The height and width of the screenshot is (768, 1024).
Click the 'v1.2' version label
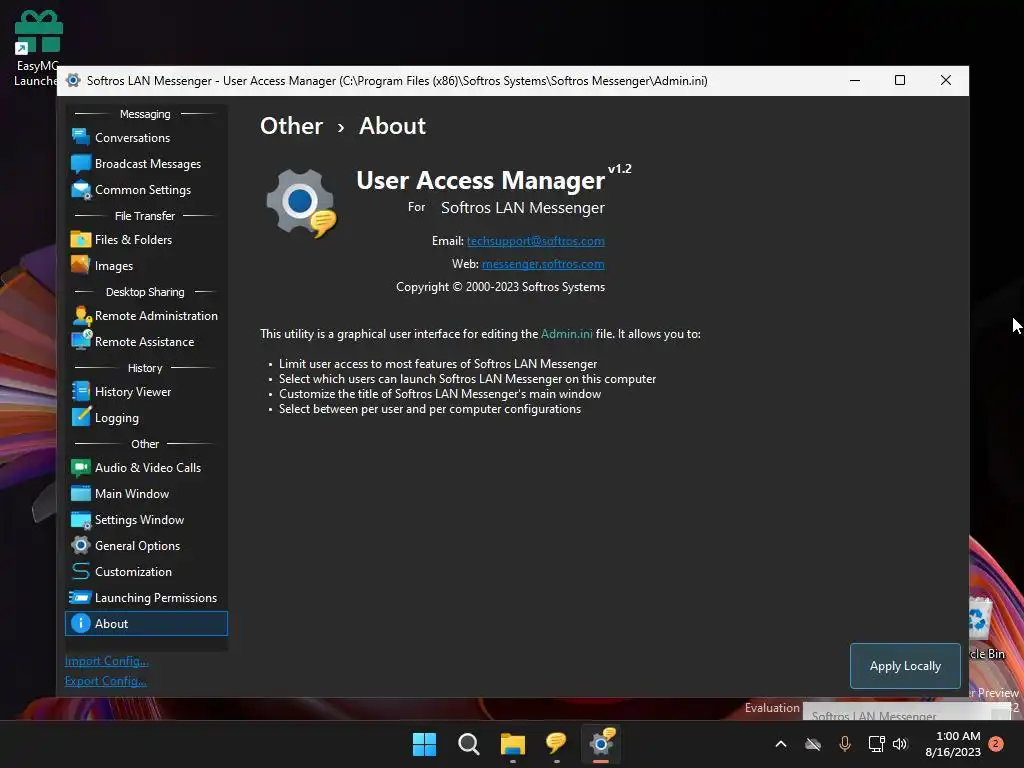(620, 168)
